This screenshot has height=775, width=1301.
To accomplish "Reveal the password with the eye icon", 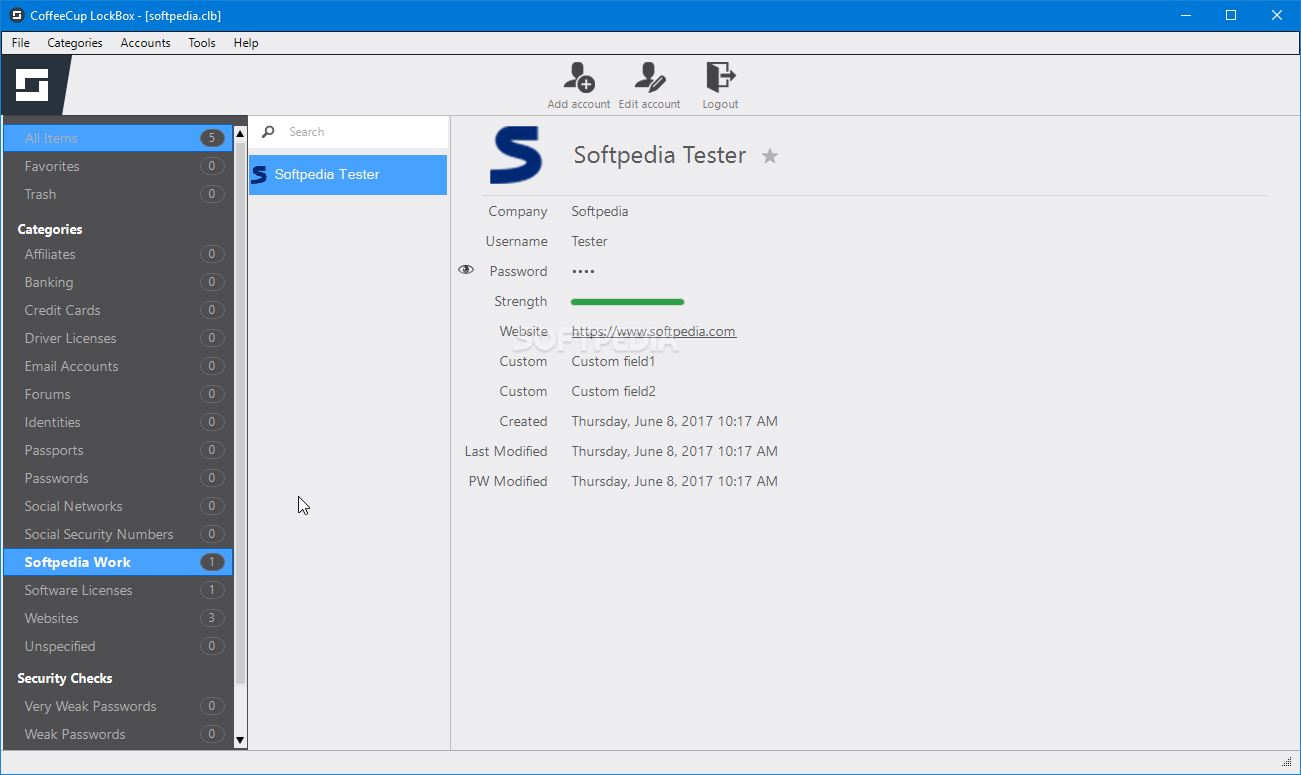I will coord(466,270).
